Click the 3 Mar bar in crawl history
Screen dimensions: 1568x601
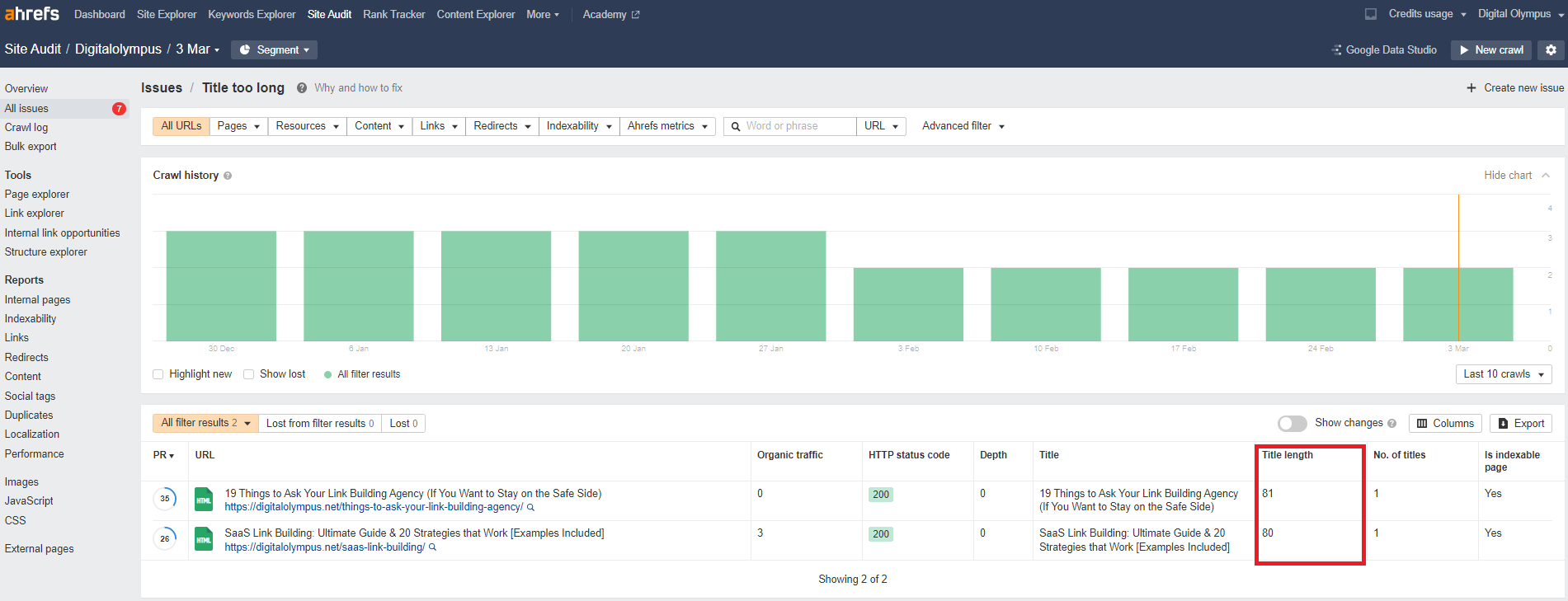point(1458,304)
